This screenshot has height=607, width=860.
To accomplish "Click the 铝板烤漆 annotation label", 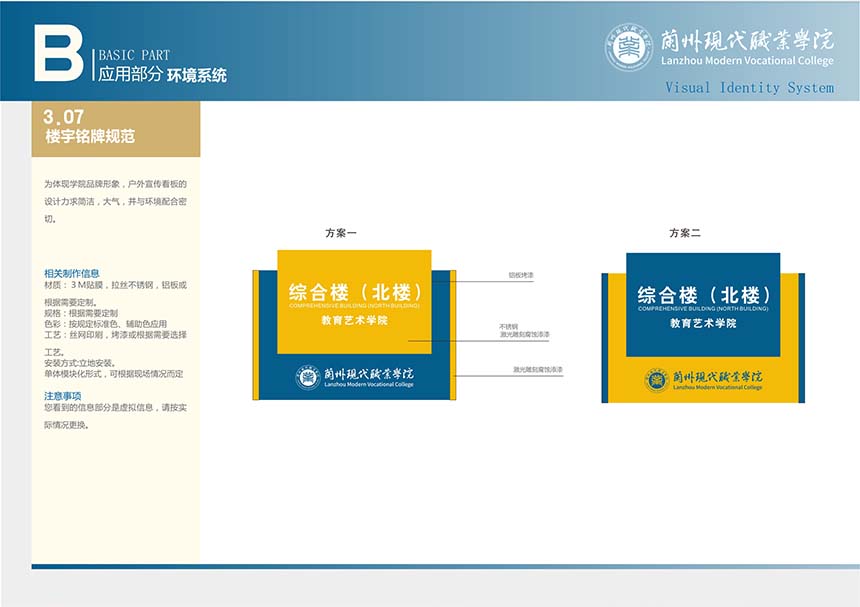I will point(522,273).
